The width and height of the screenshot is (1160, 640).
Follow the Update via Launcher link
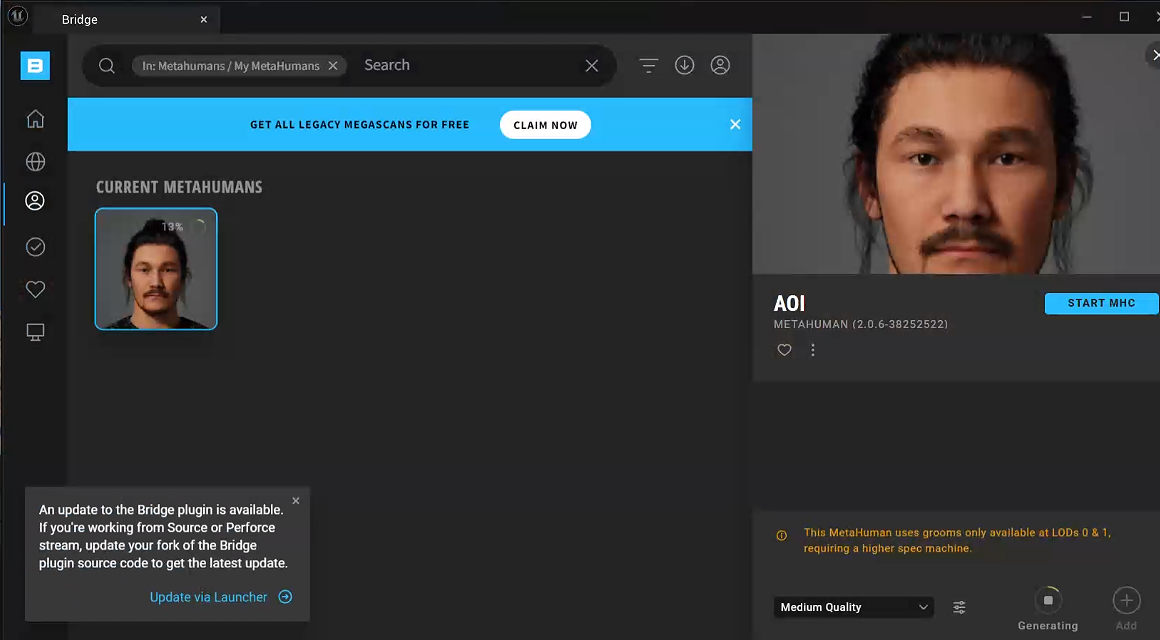click(208, 597)
